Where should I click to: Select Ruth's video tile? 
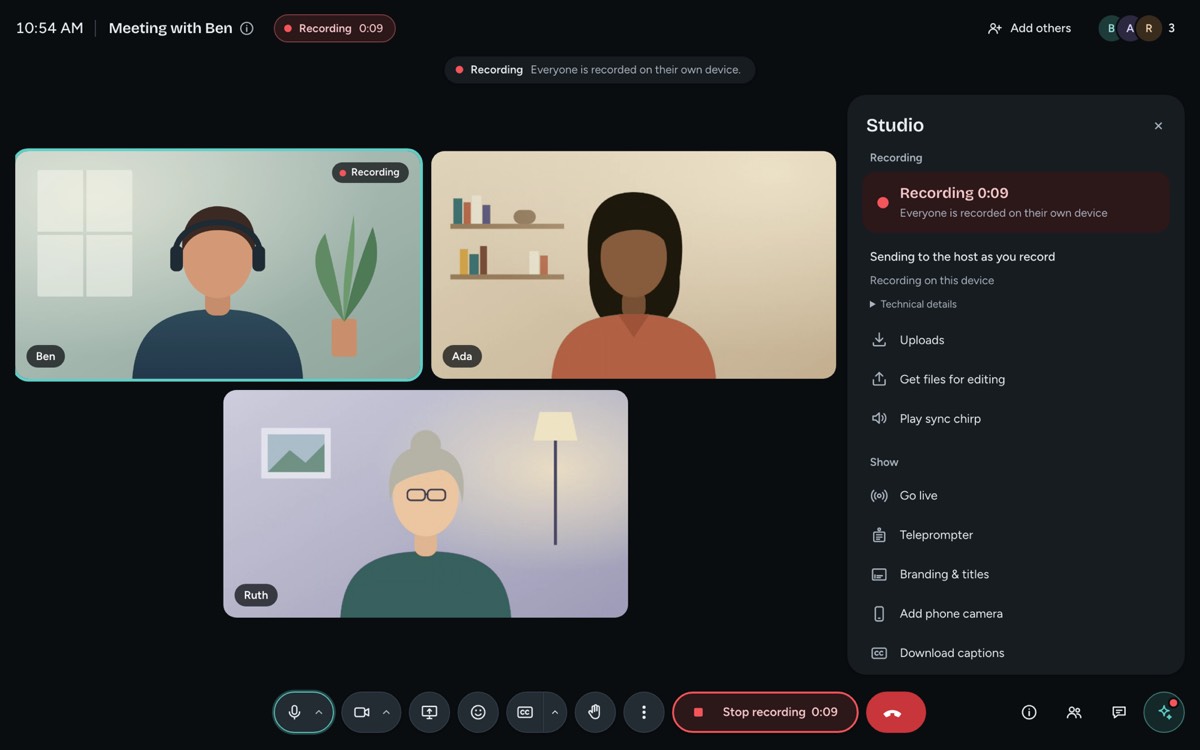(x=425, y=504)
